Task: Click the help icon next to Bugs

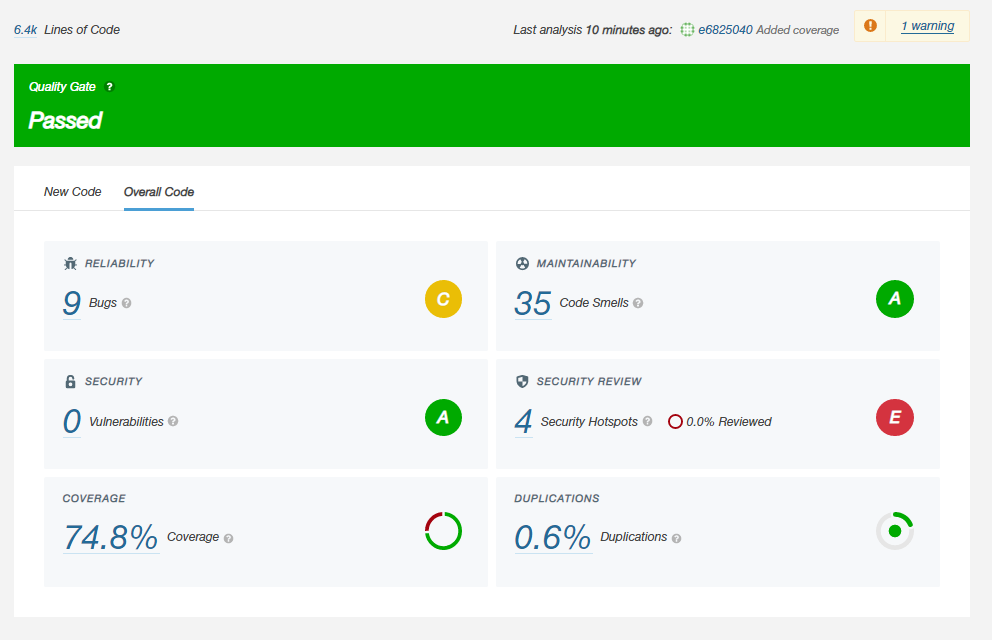Action: tap(127, 303)
